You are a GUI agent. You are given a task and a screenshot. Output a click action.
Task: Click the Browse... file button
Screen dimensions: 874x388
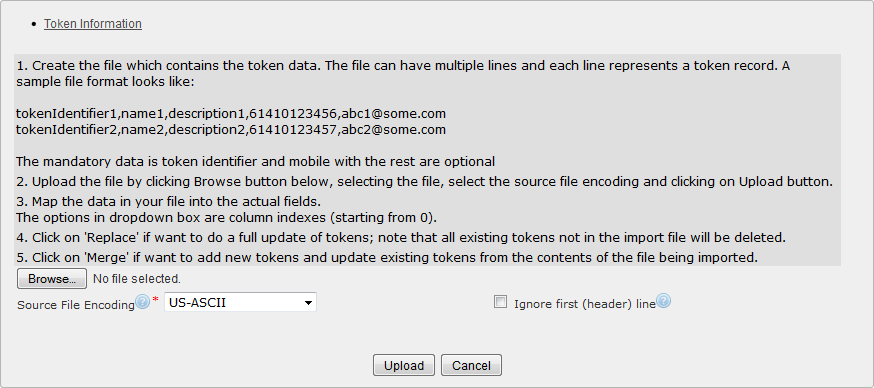pyautogui.click(x=52, y=279)
